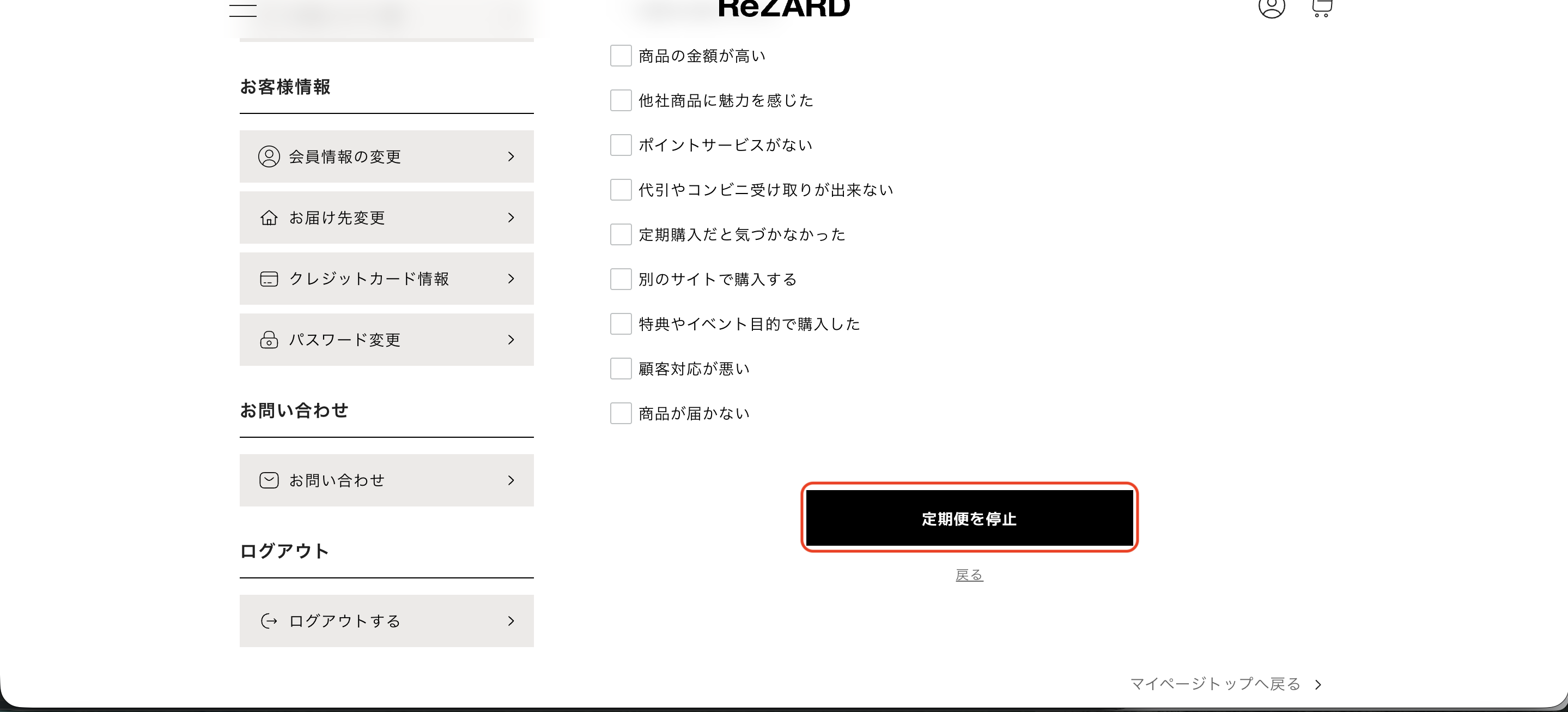Select the 商品が届かない checkbox

(x=620, y=414)
